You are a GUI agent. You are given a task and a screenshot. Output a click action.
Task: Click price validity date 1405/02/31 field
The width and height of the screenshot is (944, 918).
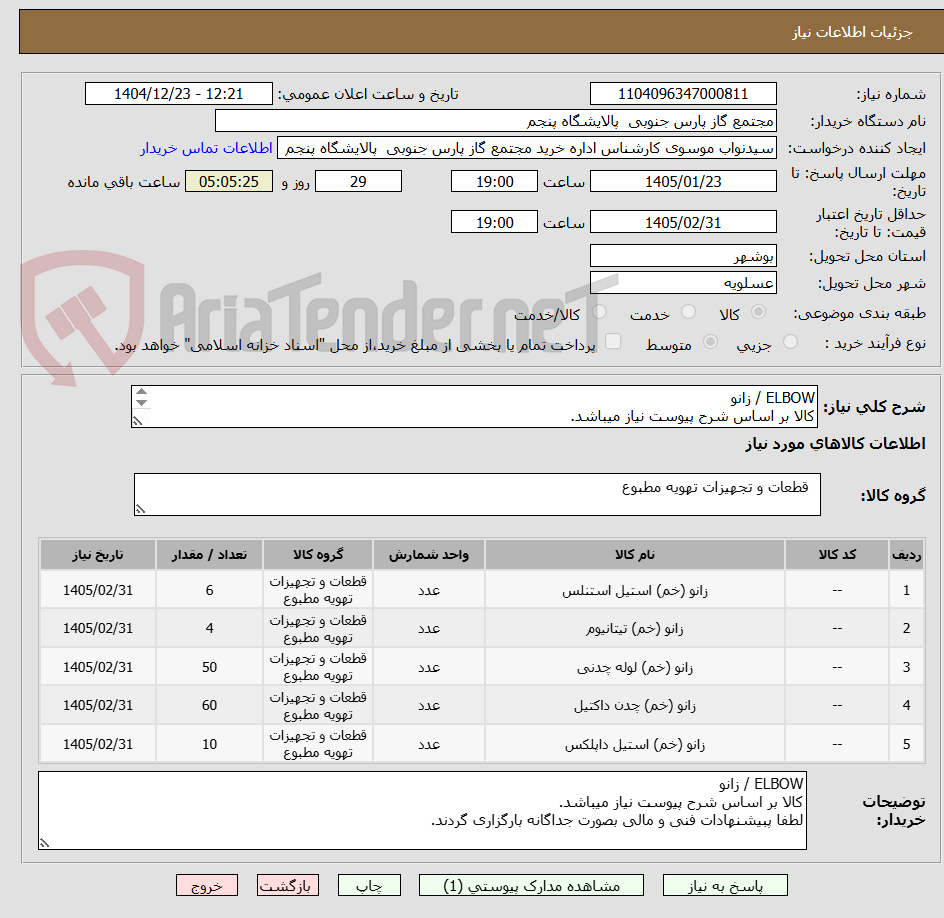point(683,222)
